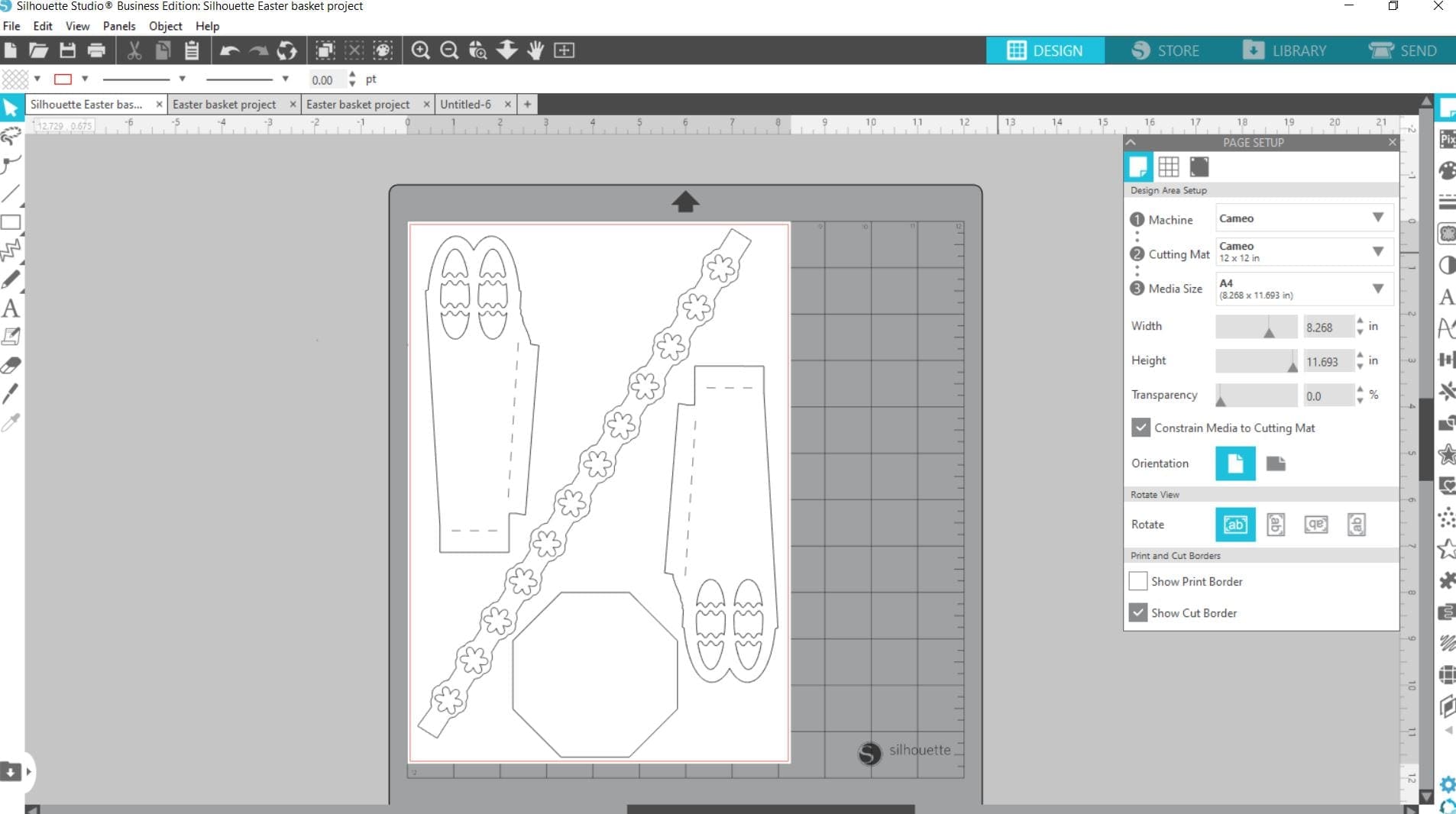Viewport: 1456px width, 814px height.
Task: Click the Transparency value field
Action: click(x=1328, y=396)
